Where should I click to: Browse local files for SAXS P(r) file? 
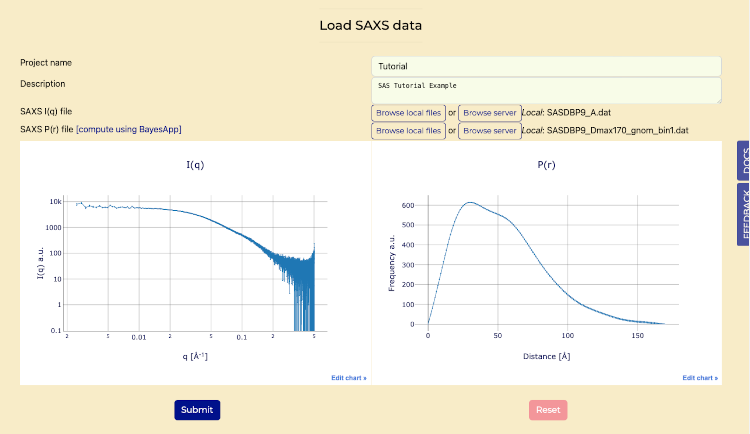pos(408,131)
